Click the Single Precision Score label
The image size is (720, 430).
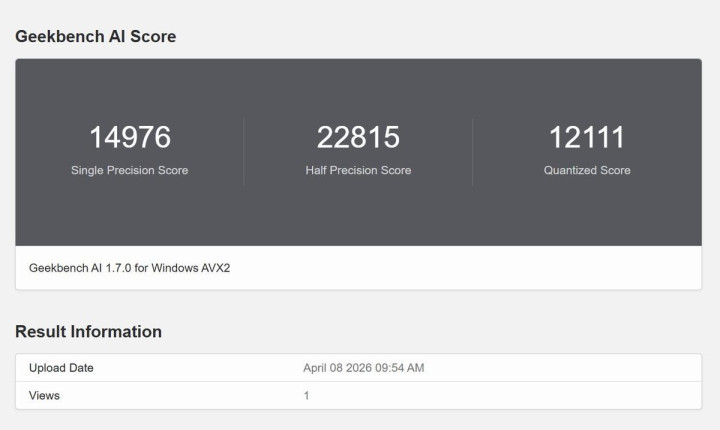(x=129, y=170)
